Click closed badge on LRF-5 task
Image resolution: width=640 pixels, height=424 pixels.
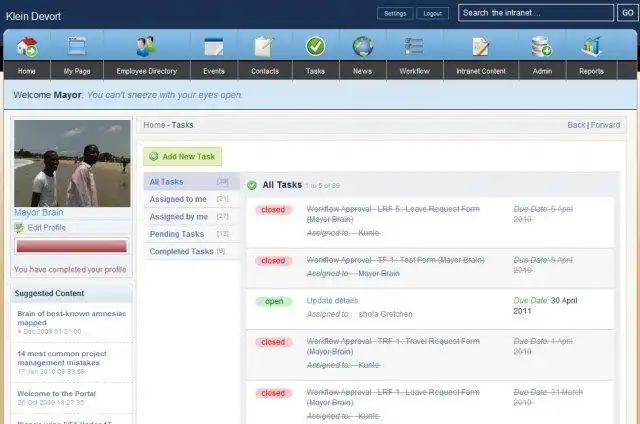[273, 210]
